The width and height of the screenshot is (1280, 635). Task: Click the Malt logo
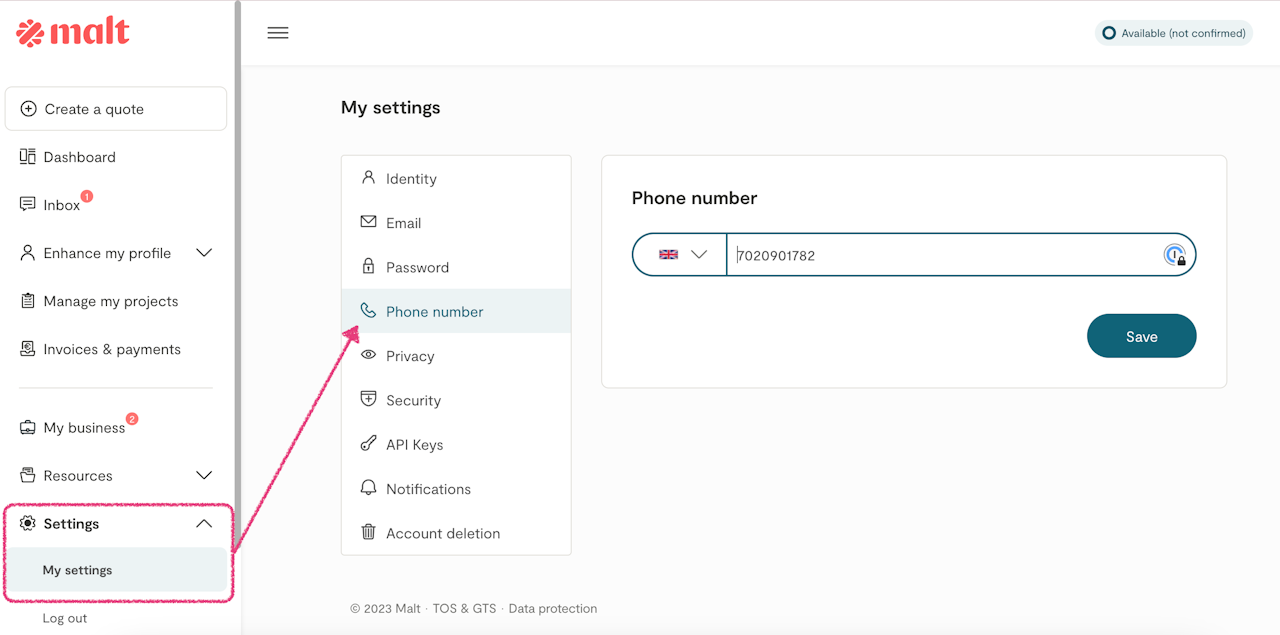point(73,32)
